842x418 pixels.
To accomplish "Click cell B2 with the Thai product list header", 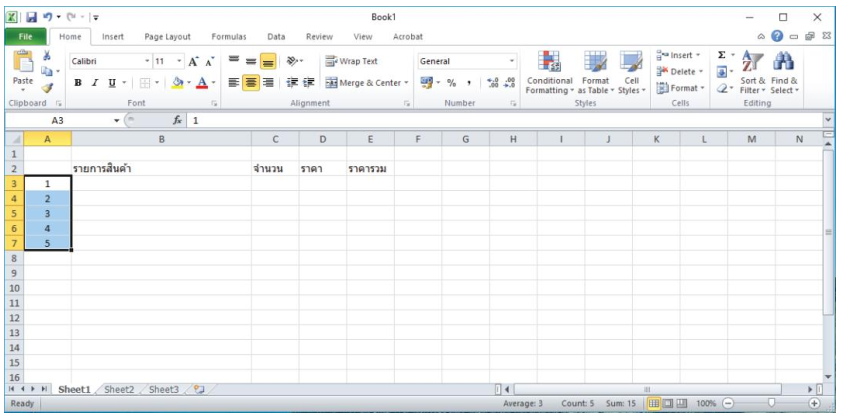I will 160,169.
